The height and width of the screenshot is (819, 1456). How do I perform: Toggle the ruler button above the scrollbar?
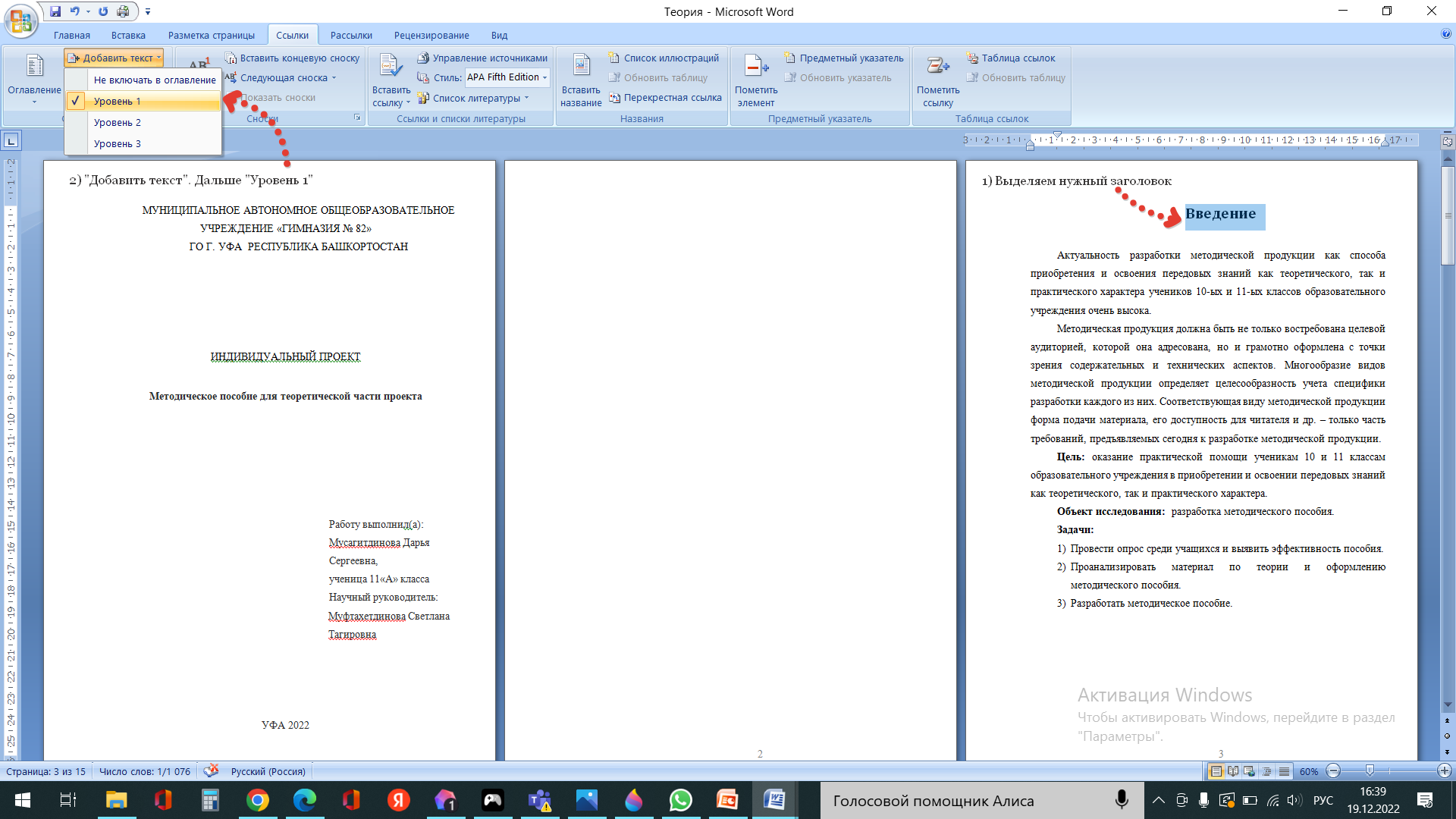pos(1447,141)
